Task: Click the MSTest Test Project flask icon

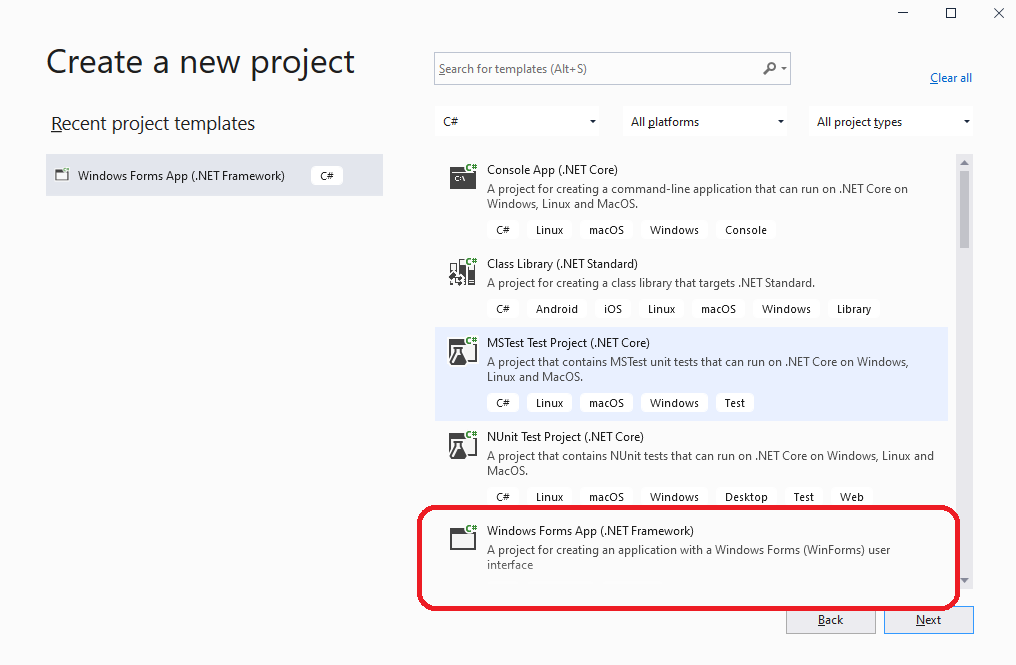Action: (x=463, y=351)
